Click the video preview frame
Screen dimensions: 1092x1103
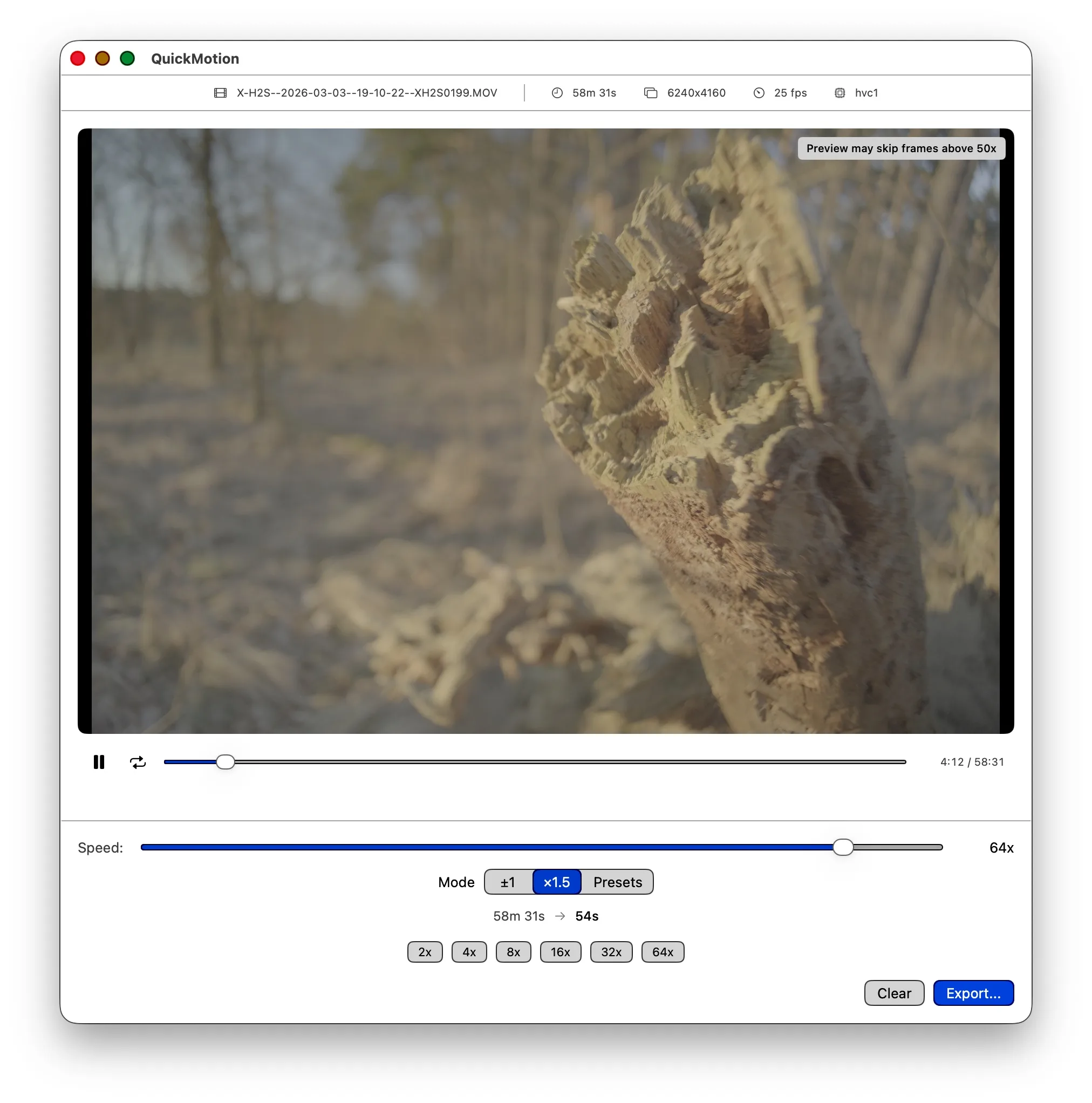545,431
